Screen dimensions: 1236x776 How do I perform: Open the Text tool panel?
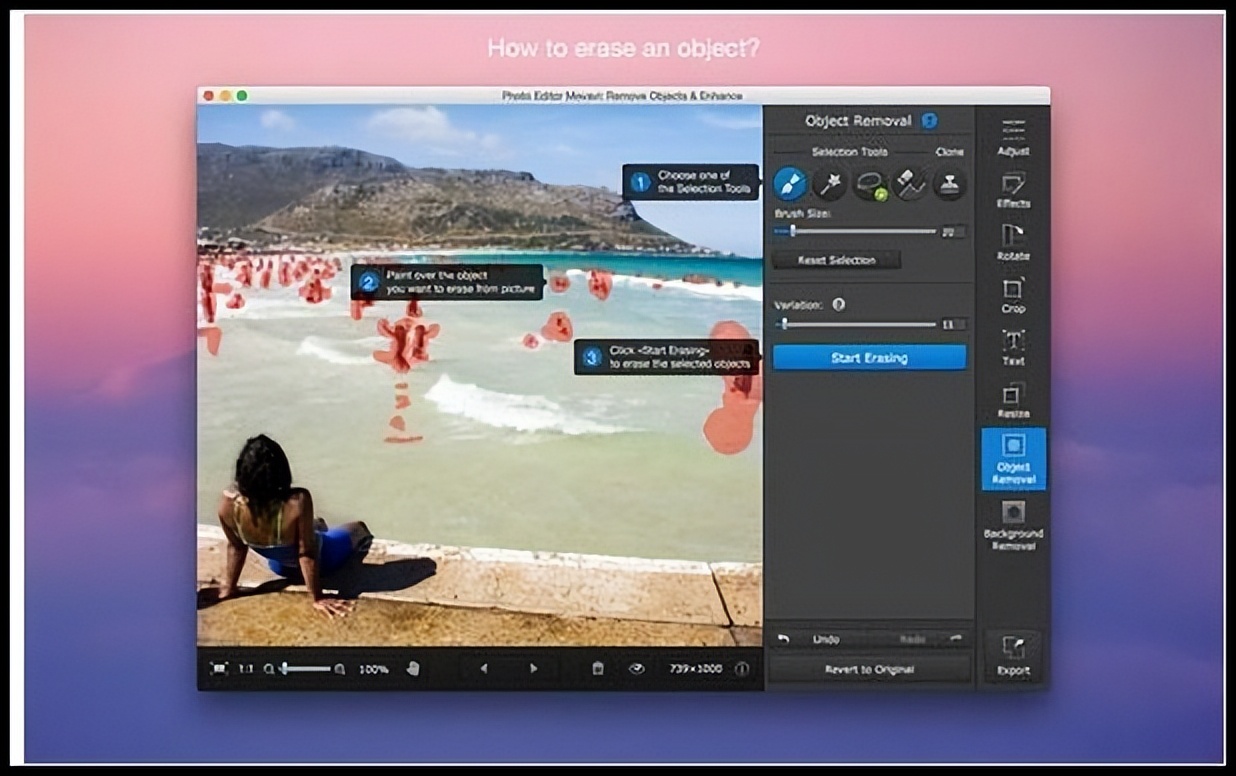pos(1013,347)
